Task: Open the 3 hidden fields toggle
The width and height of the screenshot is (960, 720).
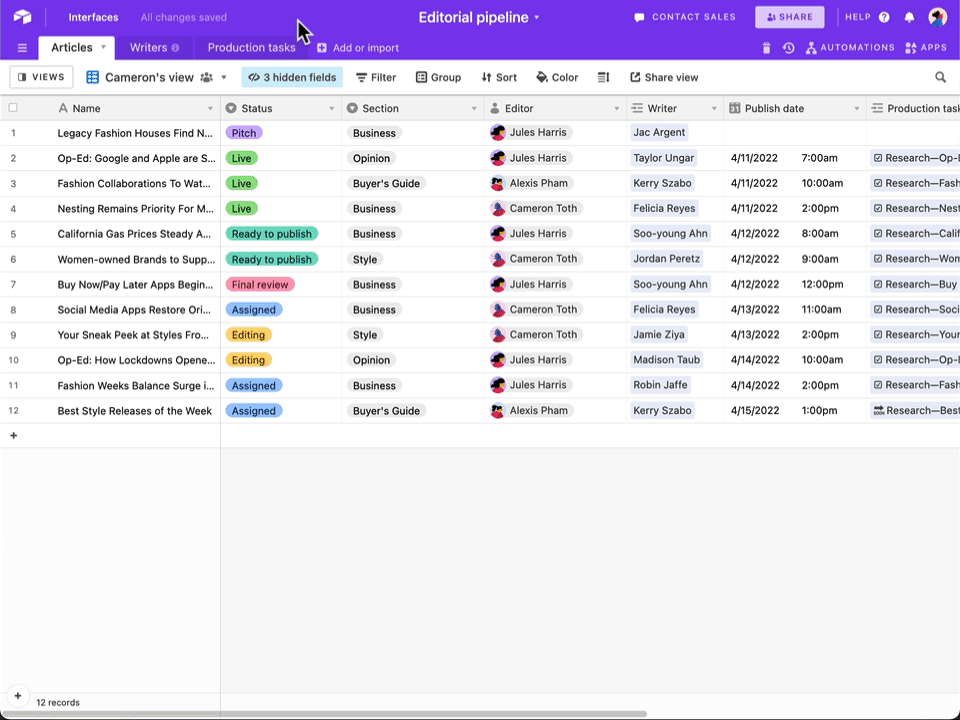Action: click(x=292, y=77)
